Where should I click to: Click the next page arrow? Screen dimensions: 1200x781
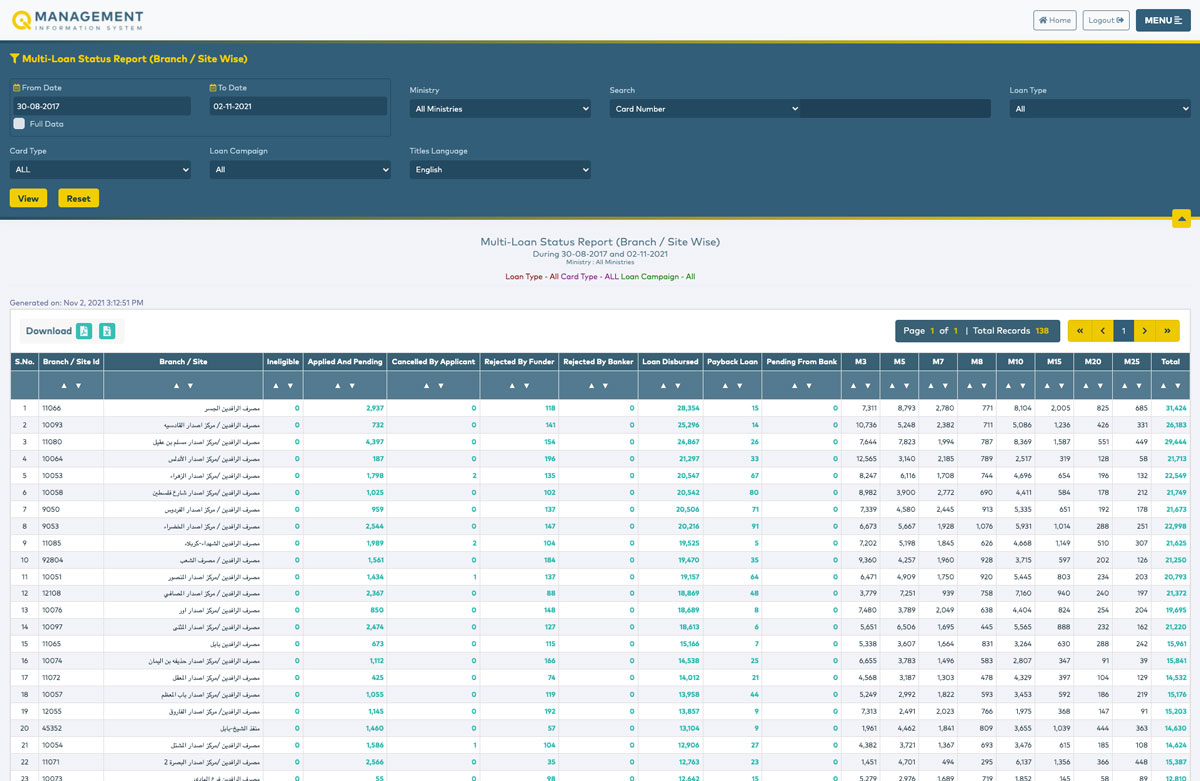[x=1145, y=331]
